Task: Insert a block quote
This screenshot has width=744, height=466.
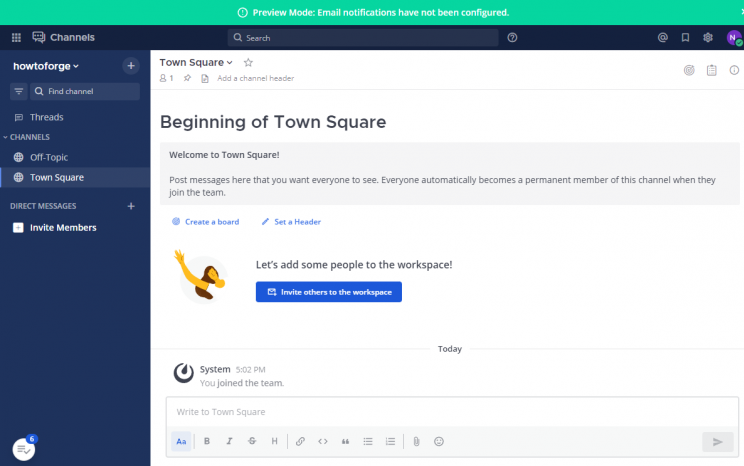Action: point(345,441)
